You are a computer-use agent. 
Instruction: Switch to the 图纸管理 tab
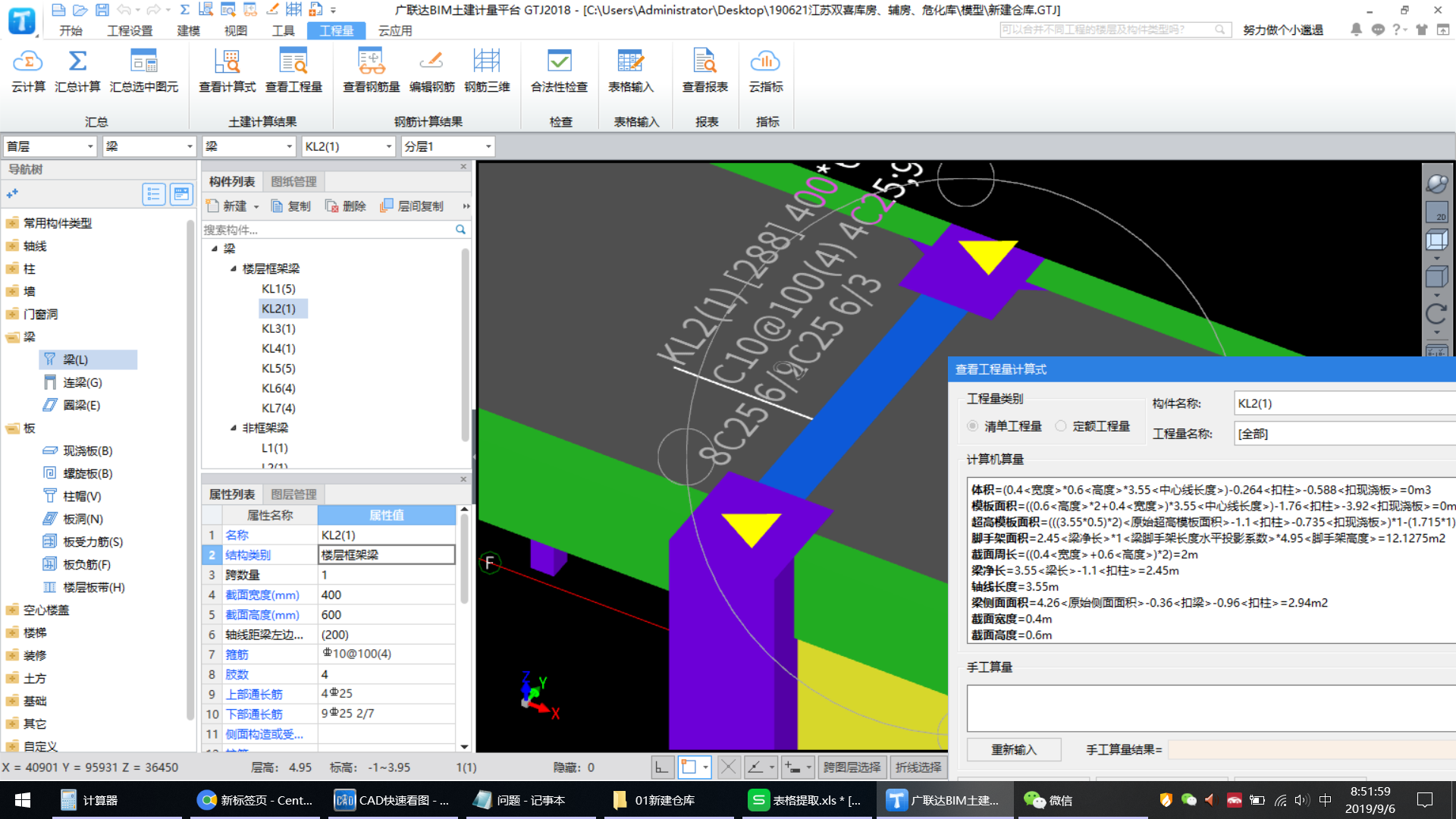click(293, 182)
